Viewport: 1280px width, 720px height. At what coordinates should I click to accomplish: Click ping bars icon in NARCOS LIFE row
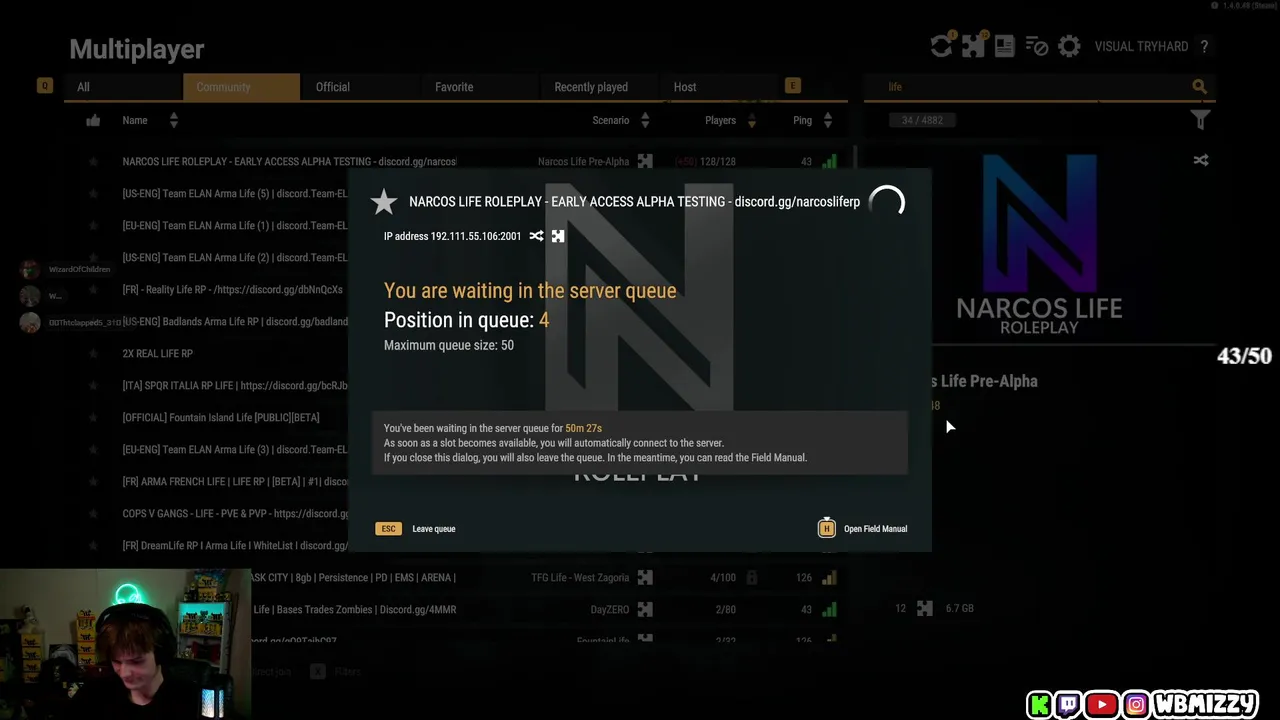pyautogui.click(x=829, y=161)
